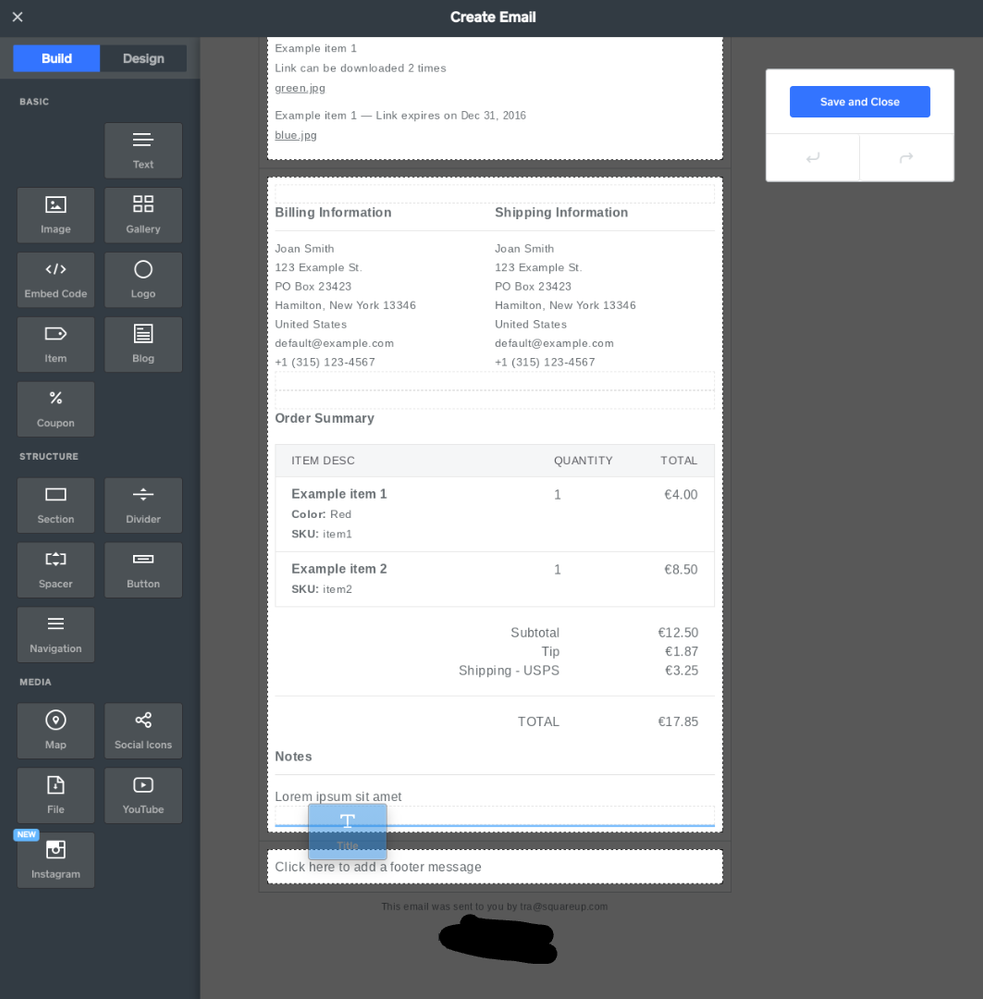983x999 pixels.
Task: Add a Social Icons element
Action: (143, 731)
